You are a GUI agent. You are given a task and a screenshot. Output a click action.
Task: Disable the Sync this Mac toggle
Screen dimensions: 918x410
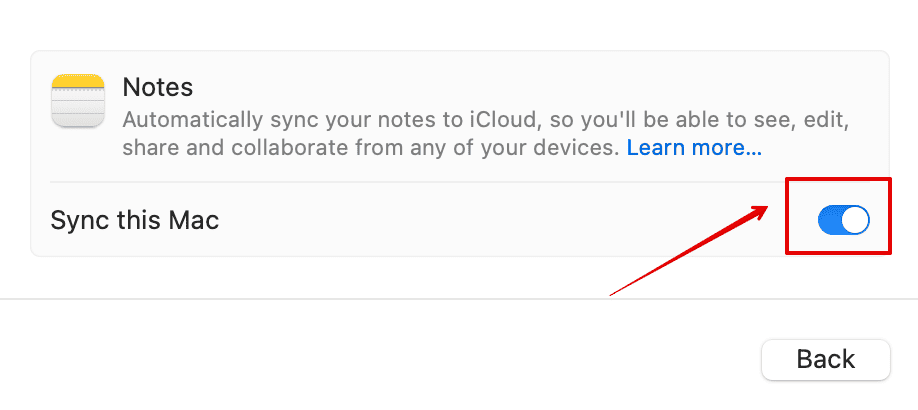843,220
